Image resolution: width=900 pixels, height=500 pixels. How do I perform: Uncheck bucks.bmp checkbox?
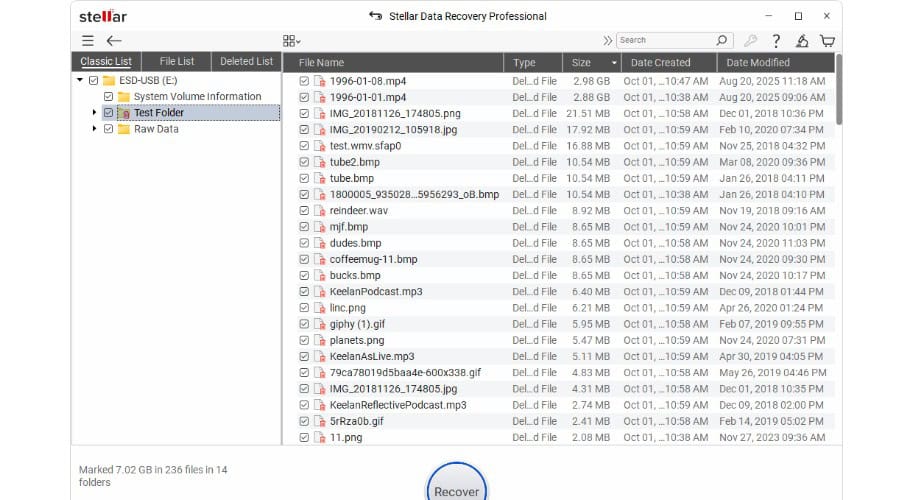click(x=304, y=276)
